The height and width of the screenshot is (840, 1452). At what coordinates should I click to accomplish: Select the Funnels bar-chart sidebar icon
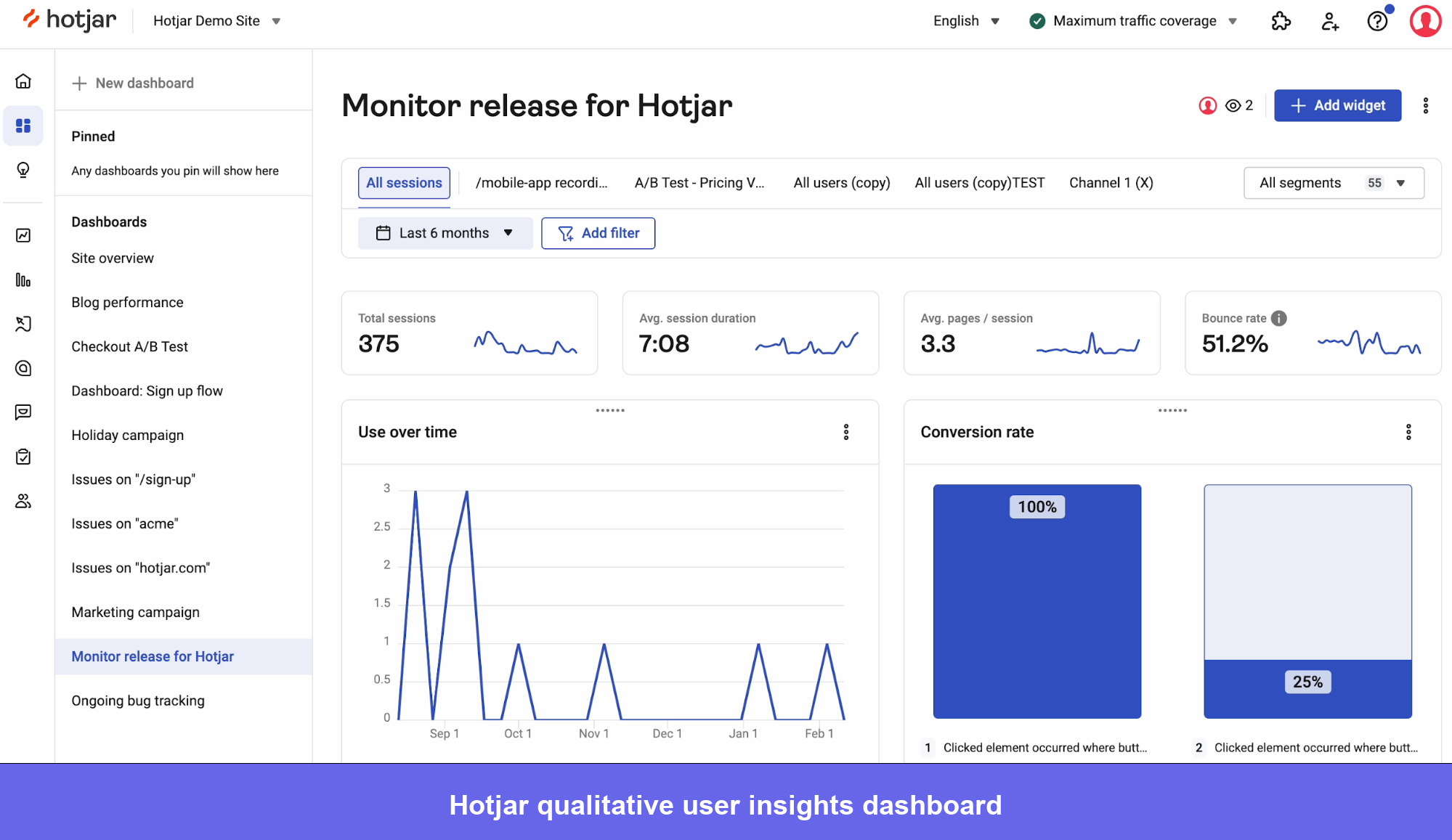pos(23,280)
